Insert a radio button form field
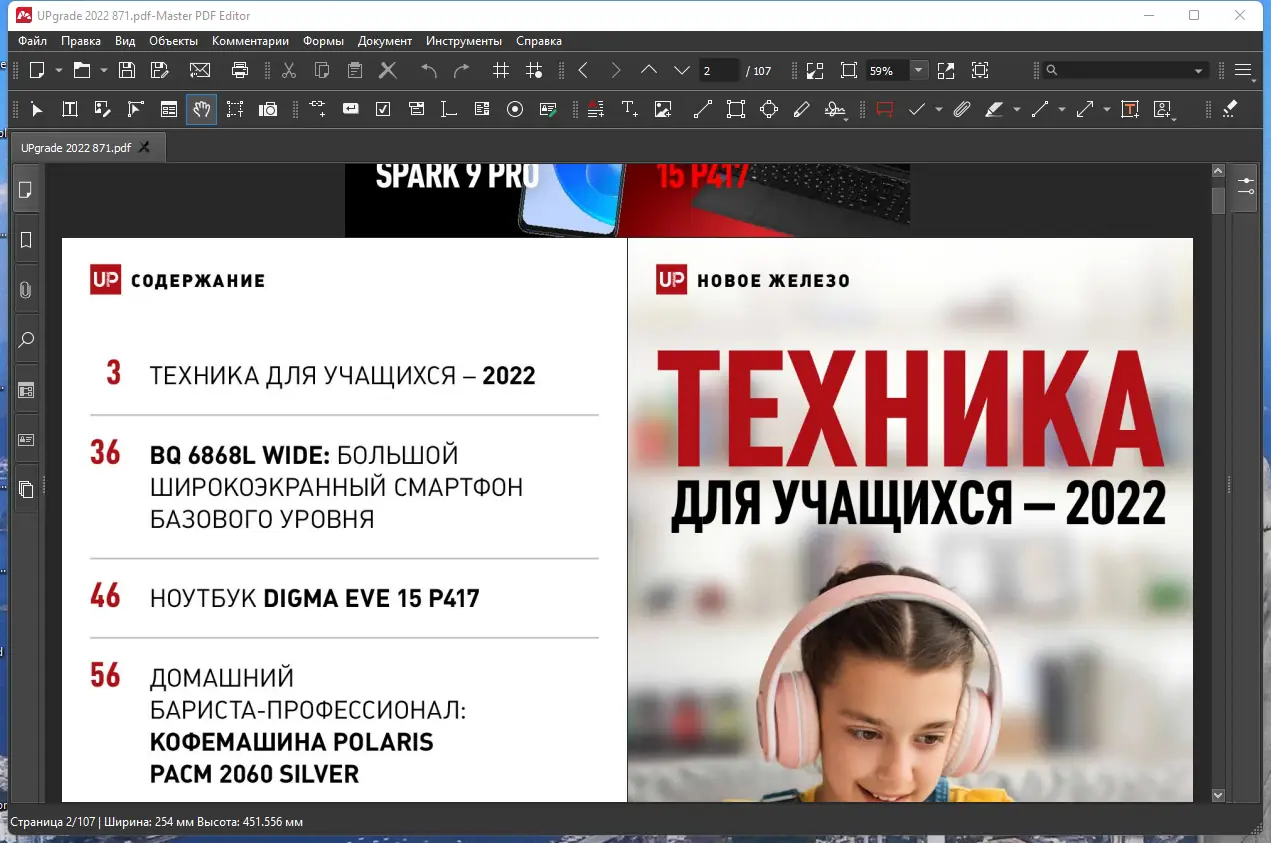 (x=515, y=110)
